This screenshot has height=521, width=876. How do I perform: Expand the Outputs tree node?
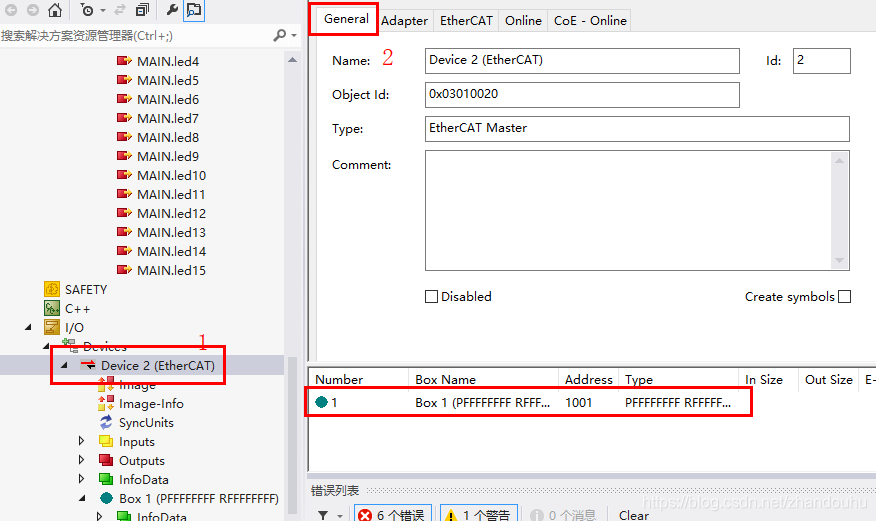pos(82,460)
